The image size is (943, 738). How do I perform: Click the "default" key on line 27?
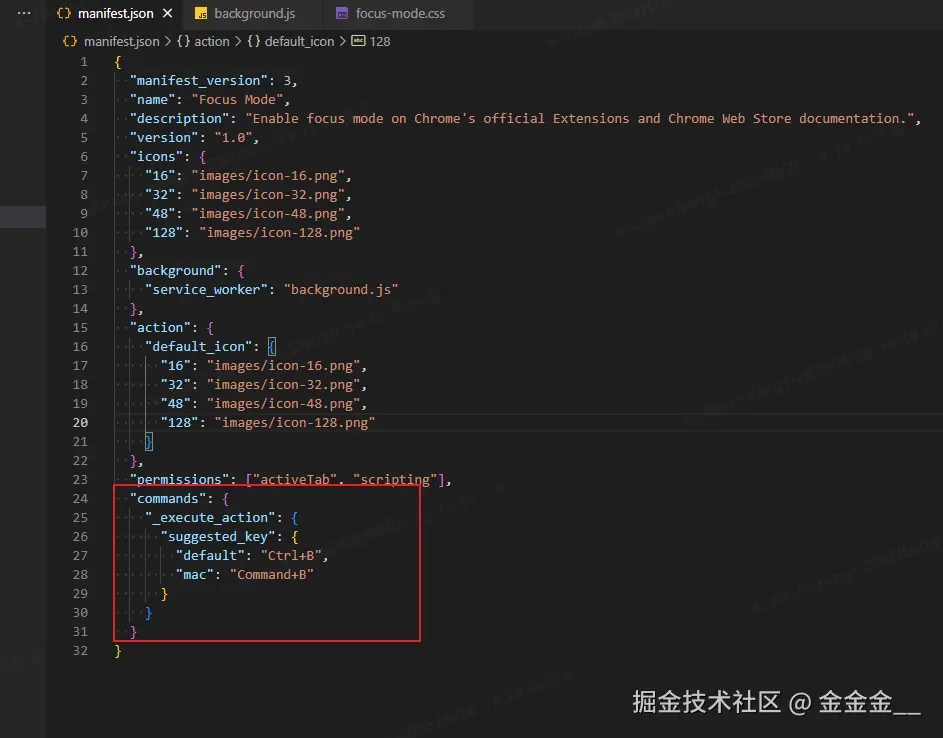tap(210, 556)
